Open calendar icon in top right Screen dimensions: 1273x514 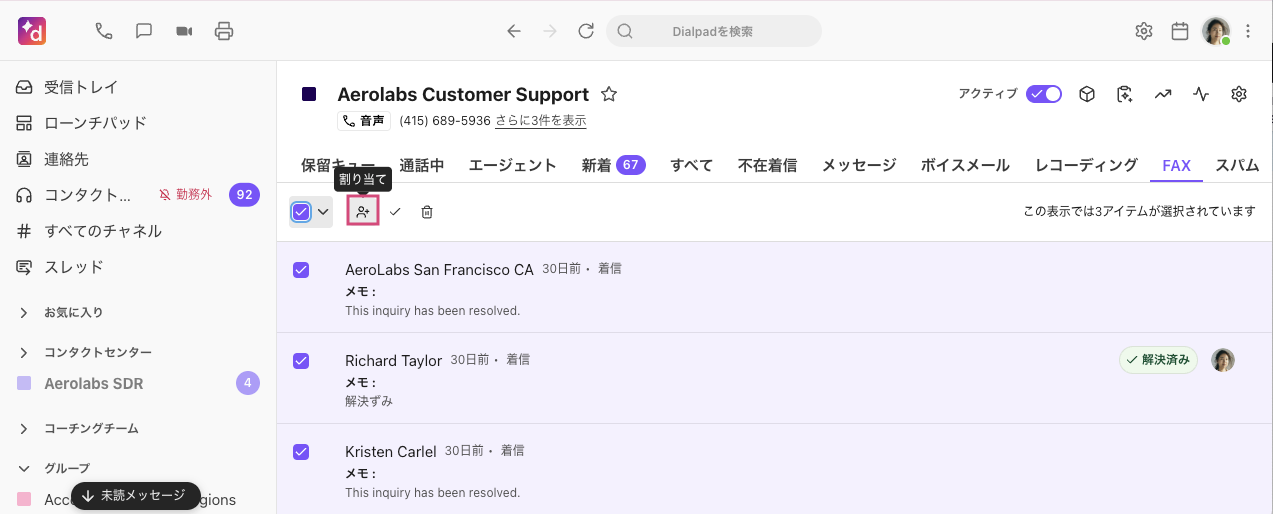[x=1180, y=31]
